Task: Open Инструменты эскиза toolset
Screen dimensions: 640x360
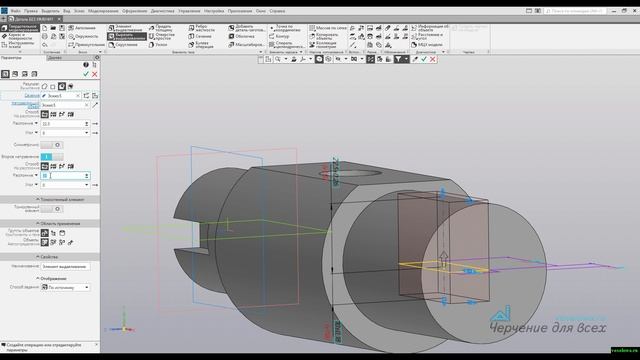Action: (18, 44)
